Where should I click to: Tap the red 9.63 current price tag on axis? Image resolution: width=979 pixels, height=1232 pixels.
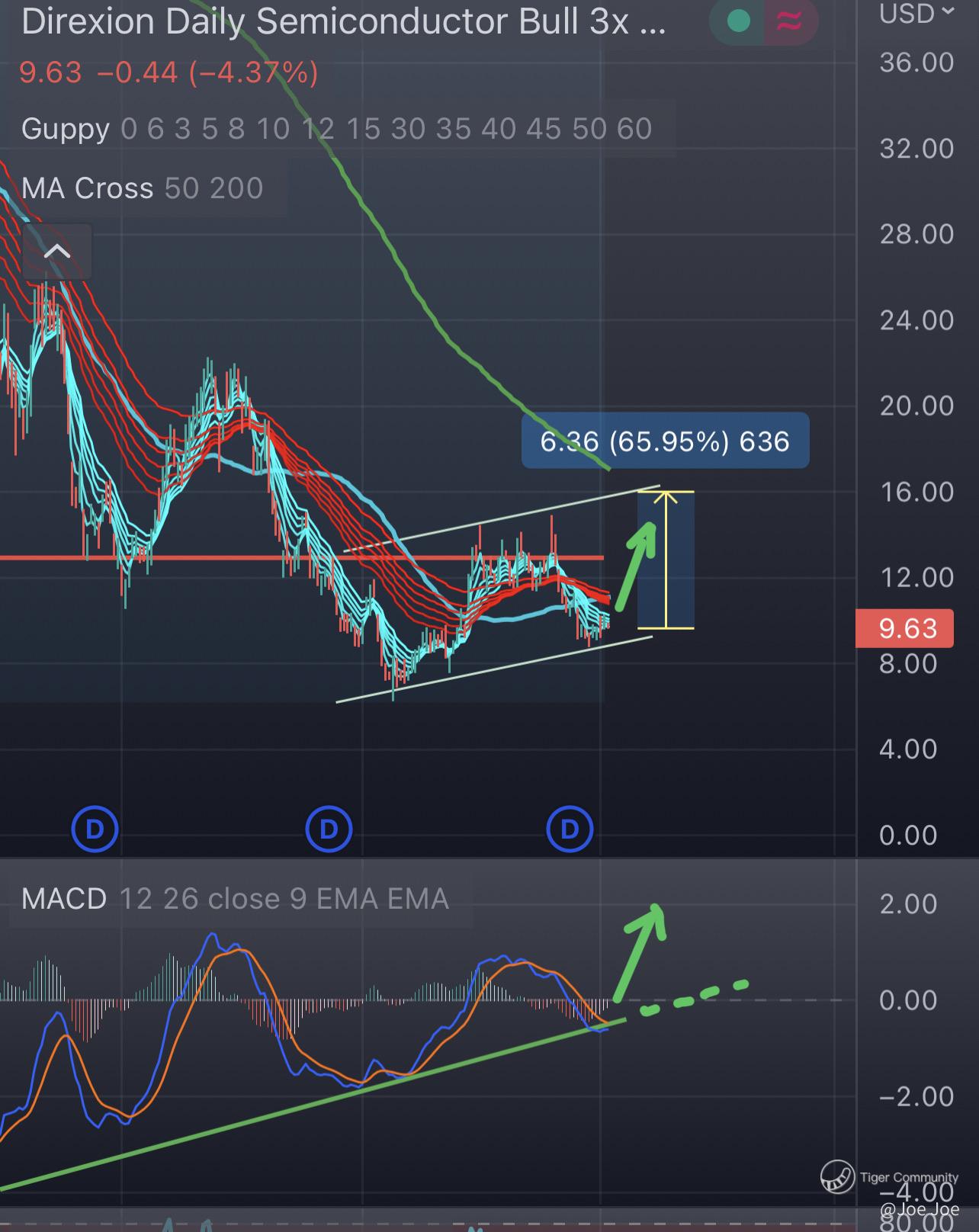905,628
